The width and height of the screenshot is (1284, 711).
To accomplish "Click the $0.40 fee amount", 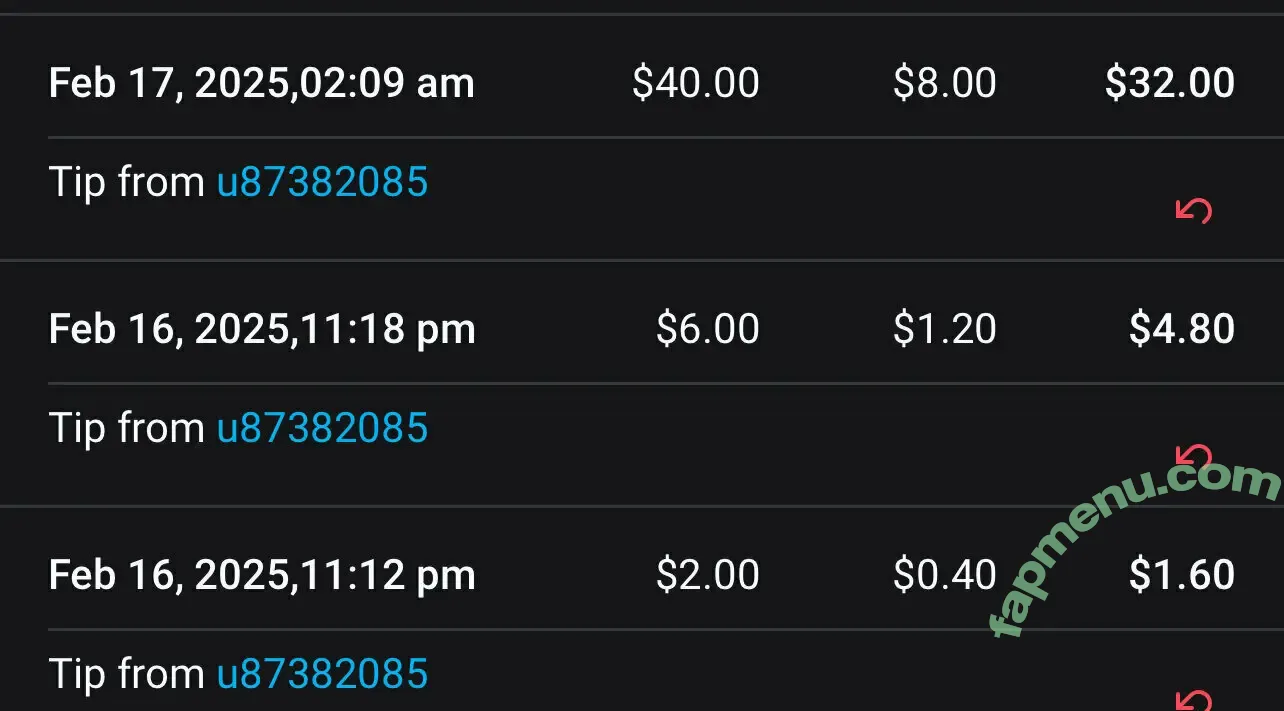I will click(x=944, y=575).
